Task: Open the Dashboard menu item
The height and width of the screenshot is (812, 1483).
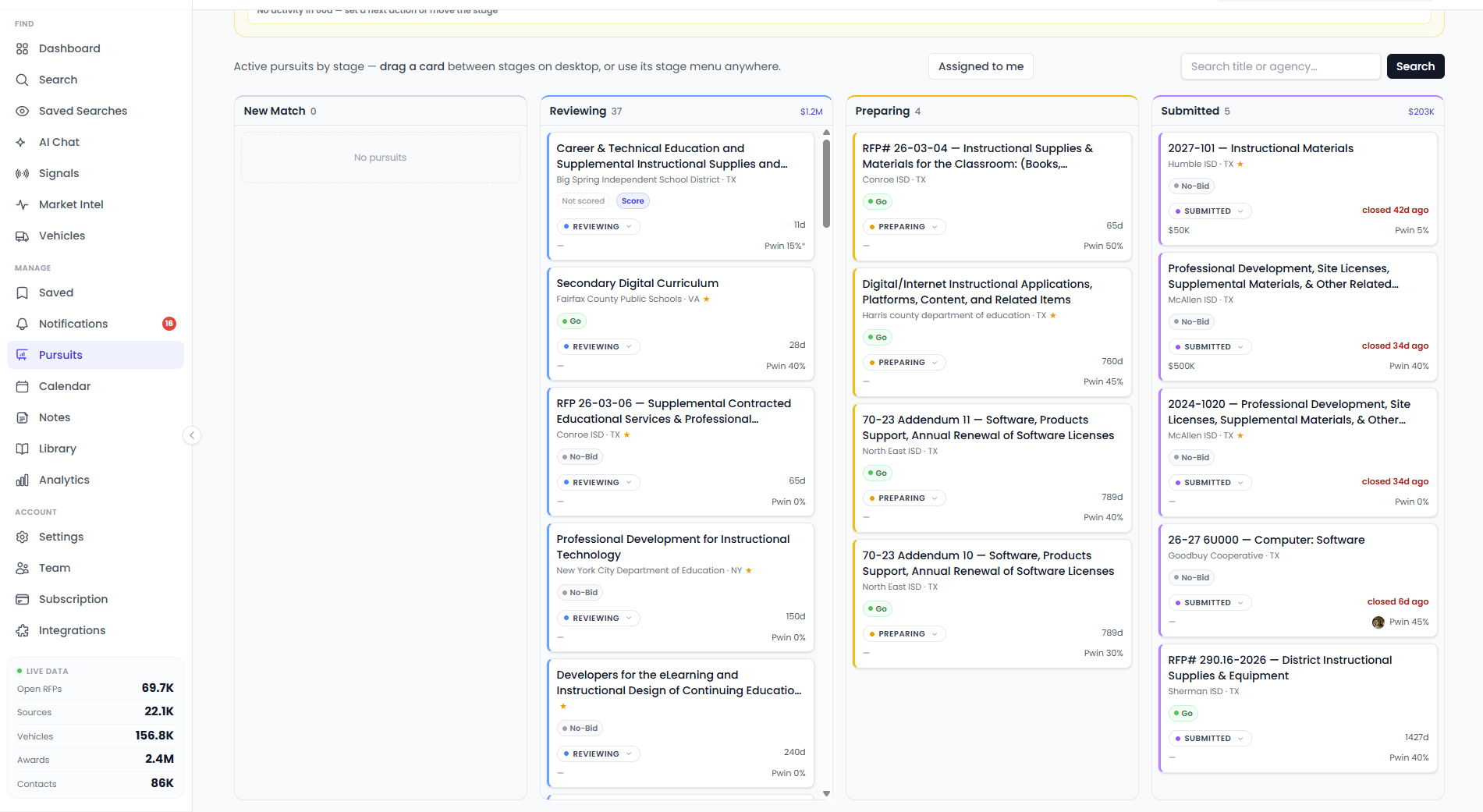Action: pos(95,48)
